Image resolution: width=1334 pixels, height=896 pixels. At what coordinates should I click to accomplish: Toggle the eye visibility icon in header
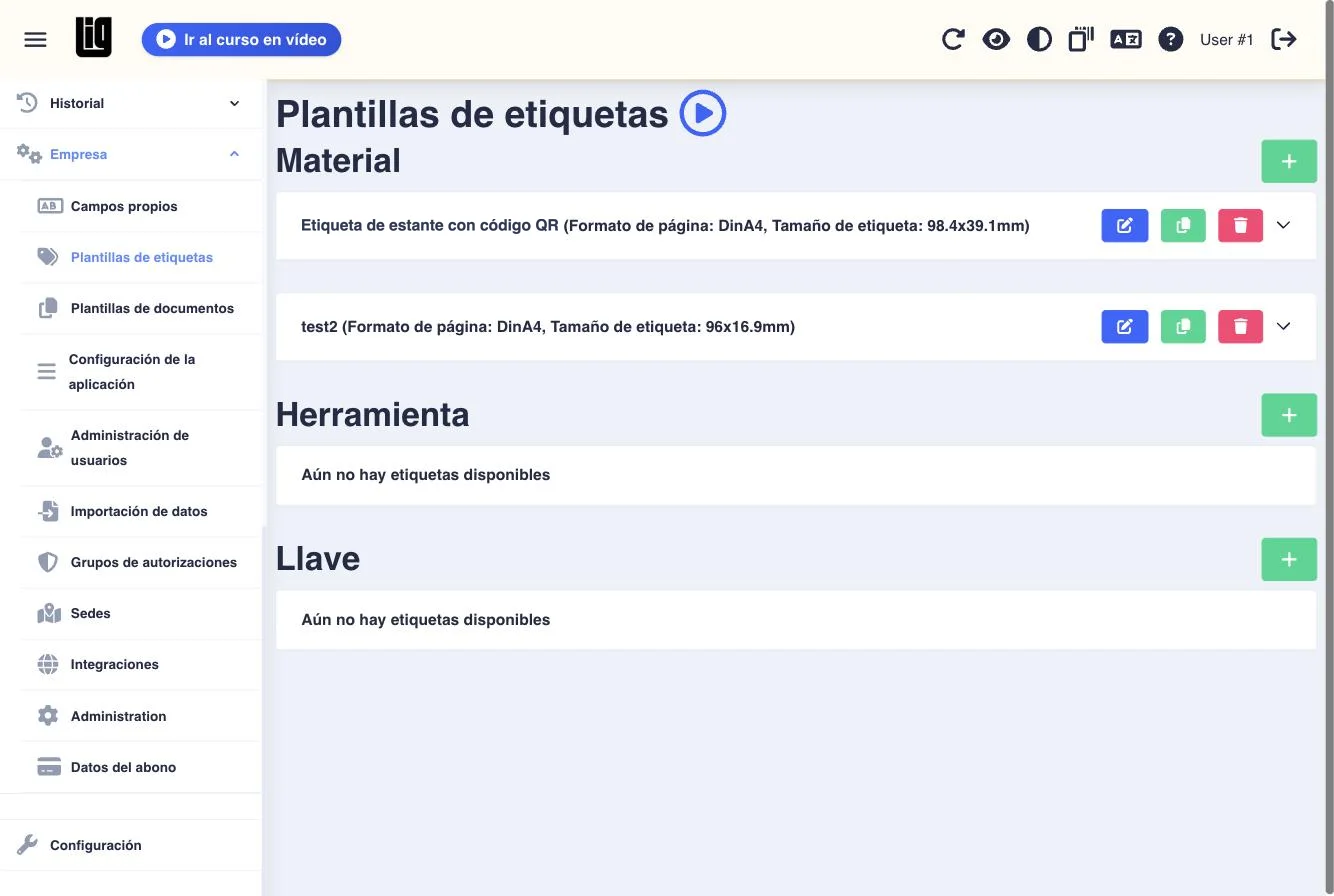click(x=996, y=39)
